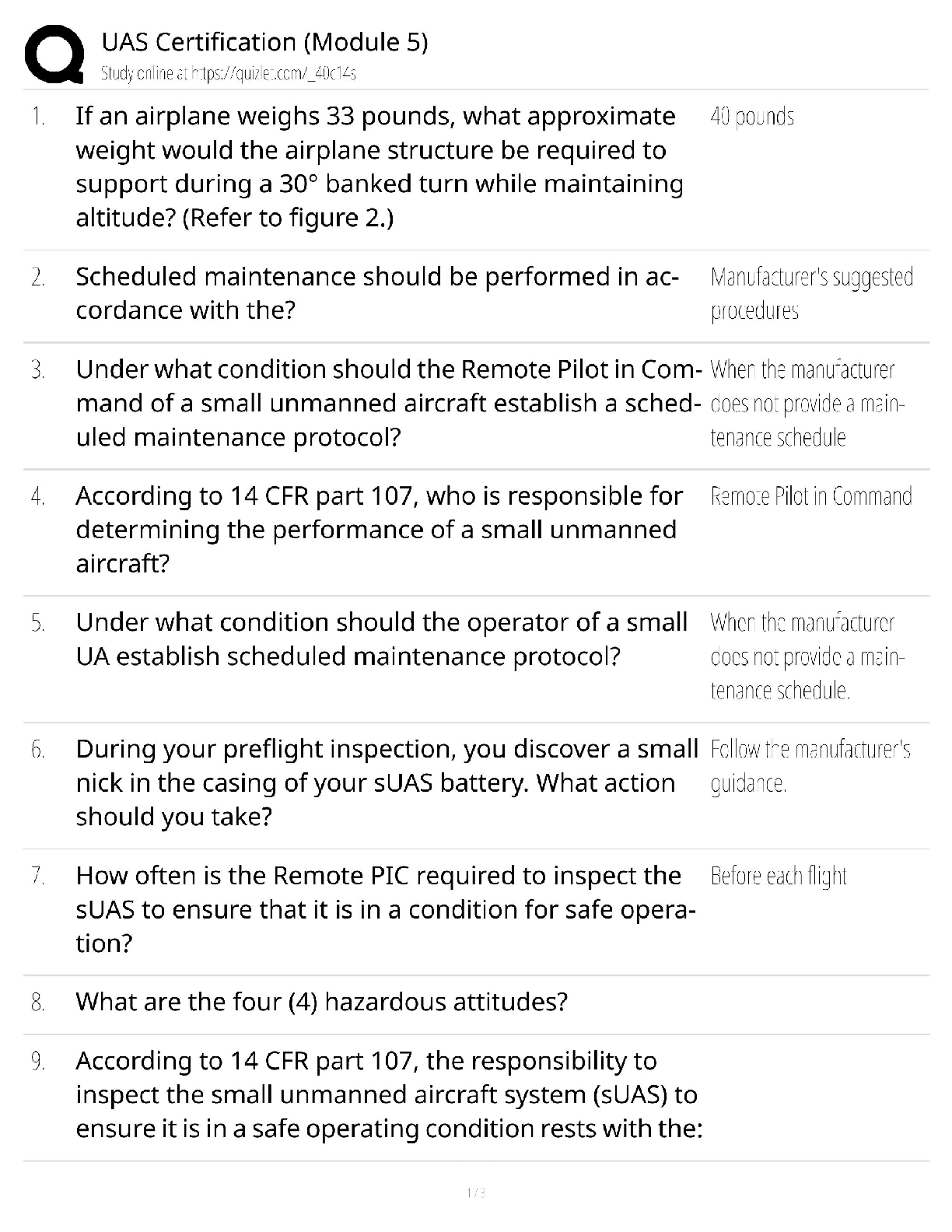The image size is (952, 1232).
Task: Select the scheduled maintenance question 2
Action: (376, 293)
